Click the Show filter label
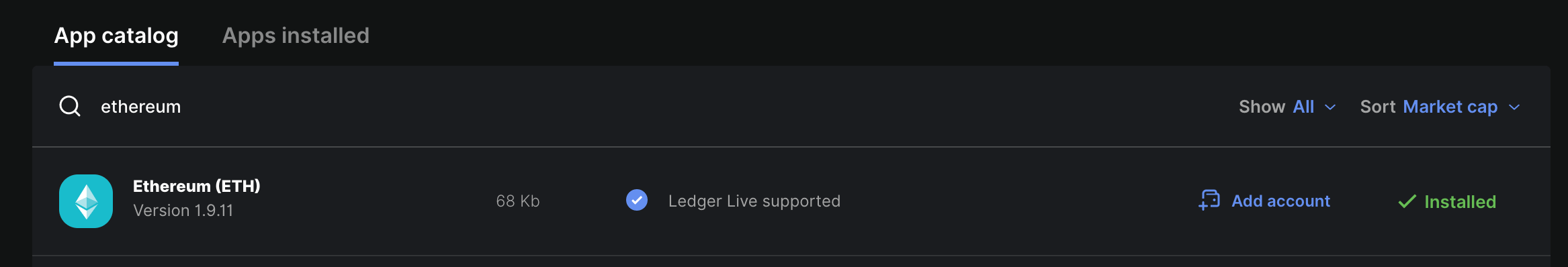 (x=1262, y=107)
